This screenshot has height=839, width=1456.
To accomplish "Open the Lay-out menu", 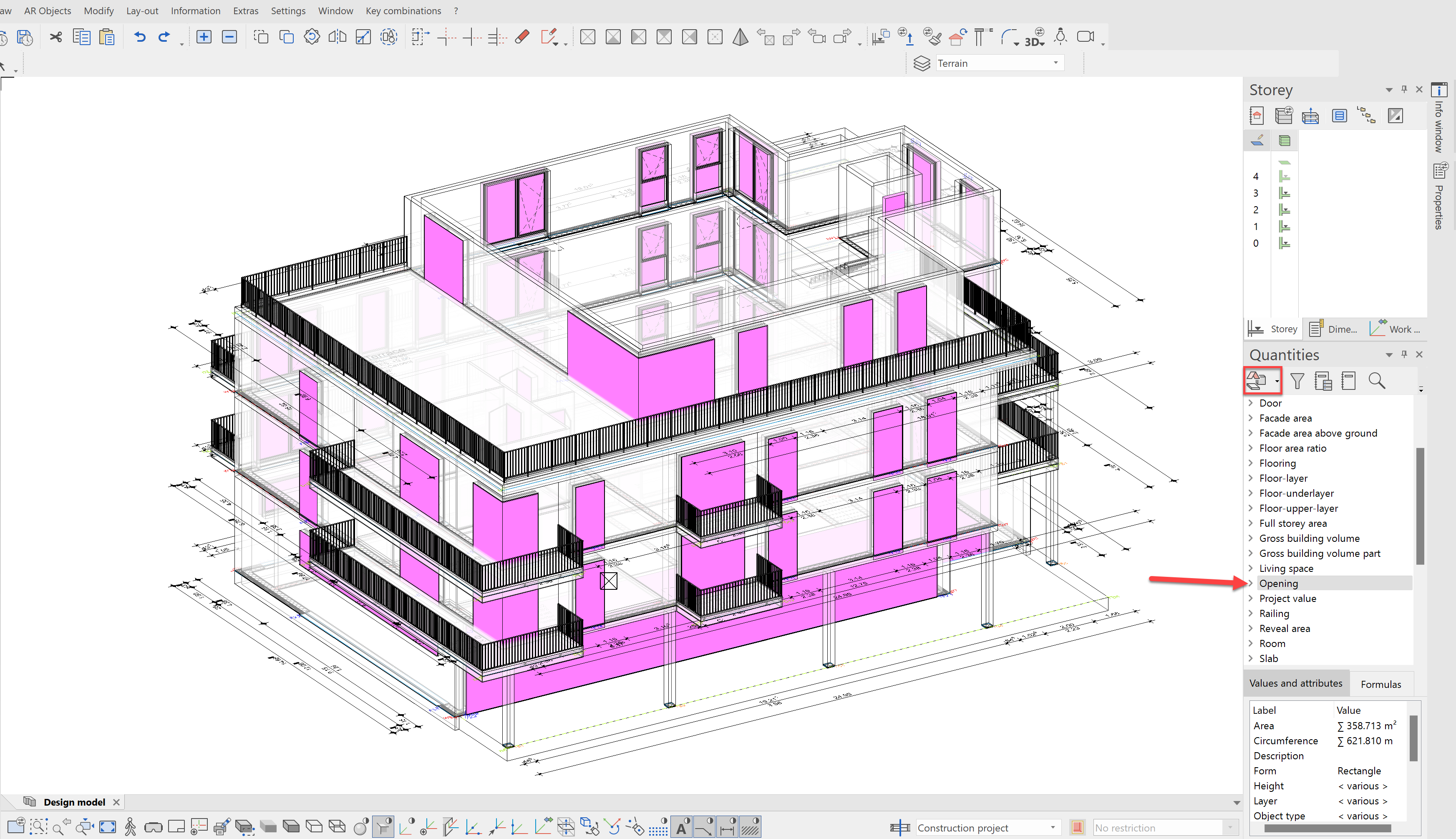I will click(x=142, y=10).
